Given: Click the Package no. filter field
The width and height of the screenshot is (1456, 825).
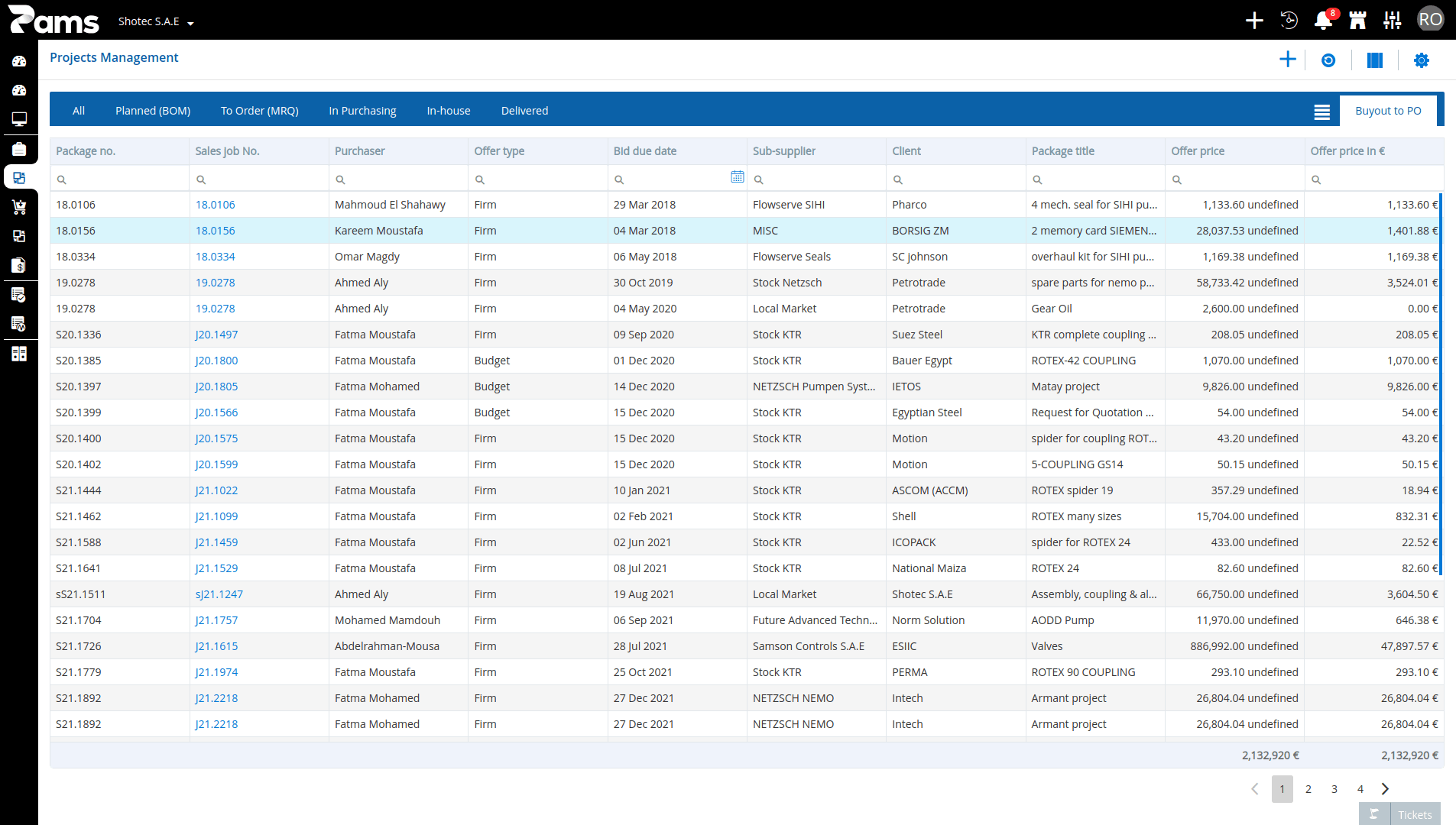Looking at the screenshot, I should 119,179.
